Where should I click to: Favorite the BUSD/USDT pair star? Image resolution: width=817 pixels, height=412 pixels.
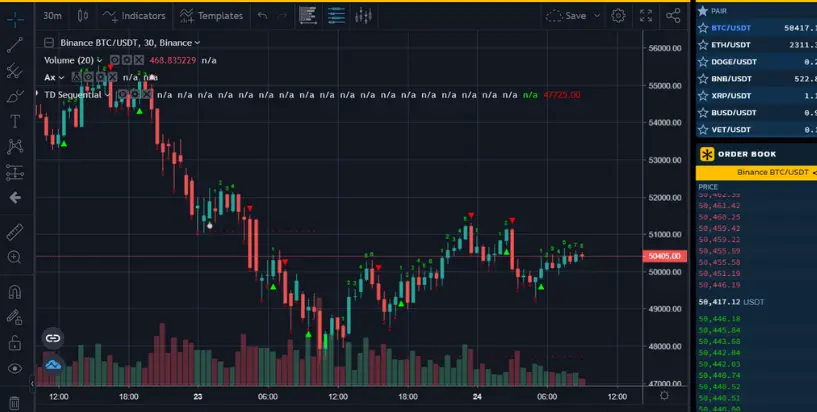point(703,113)
